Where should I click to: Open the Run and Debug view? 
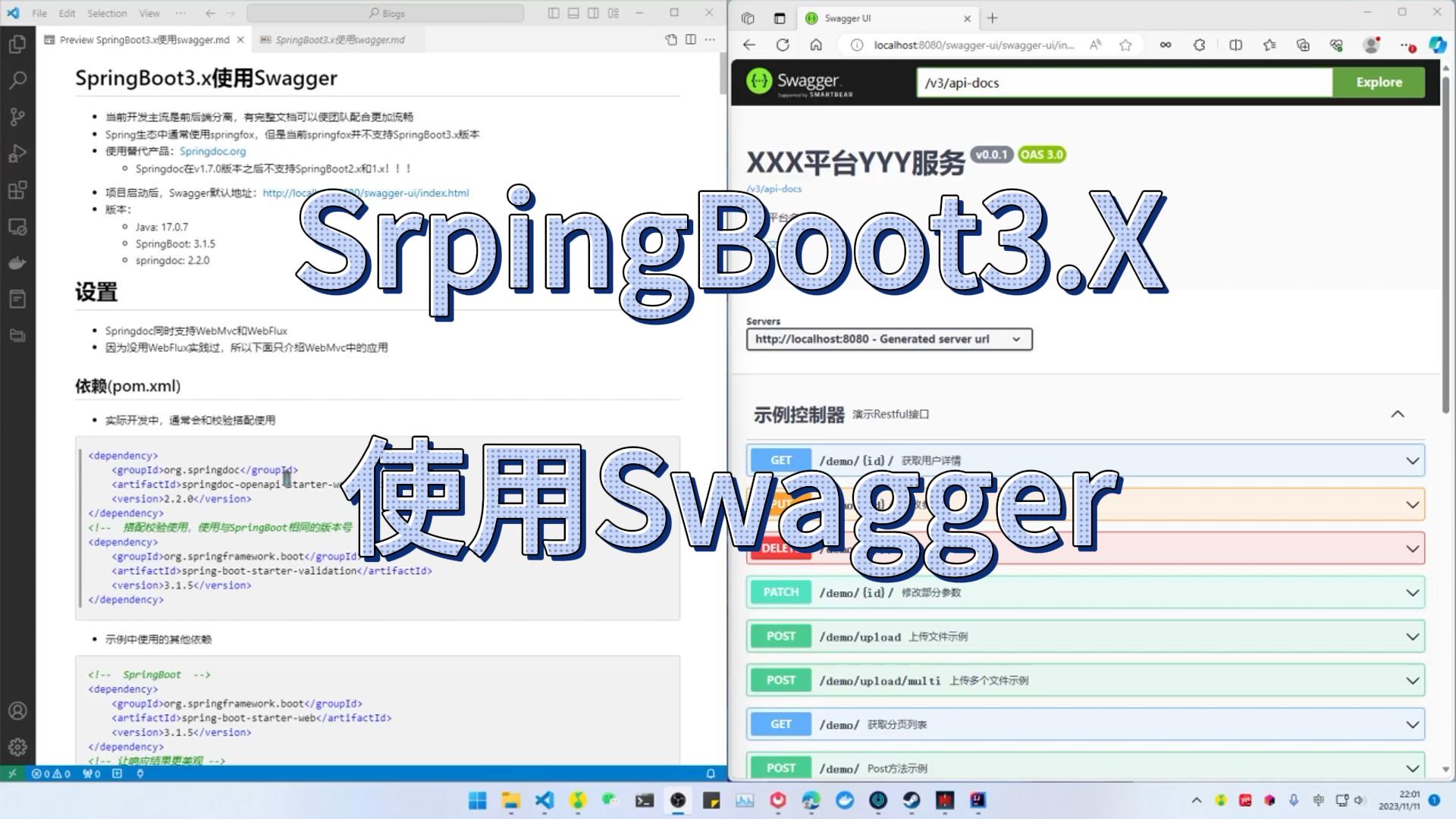(17, 153)
